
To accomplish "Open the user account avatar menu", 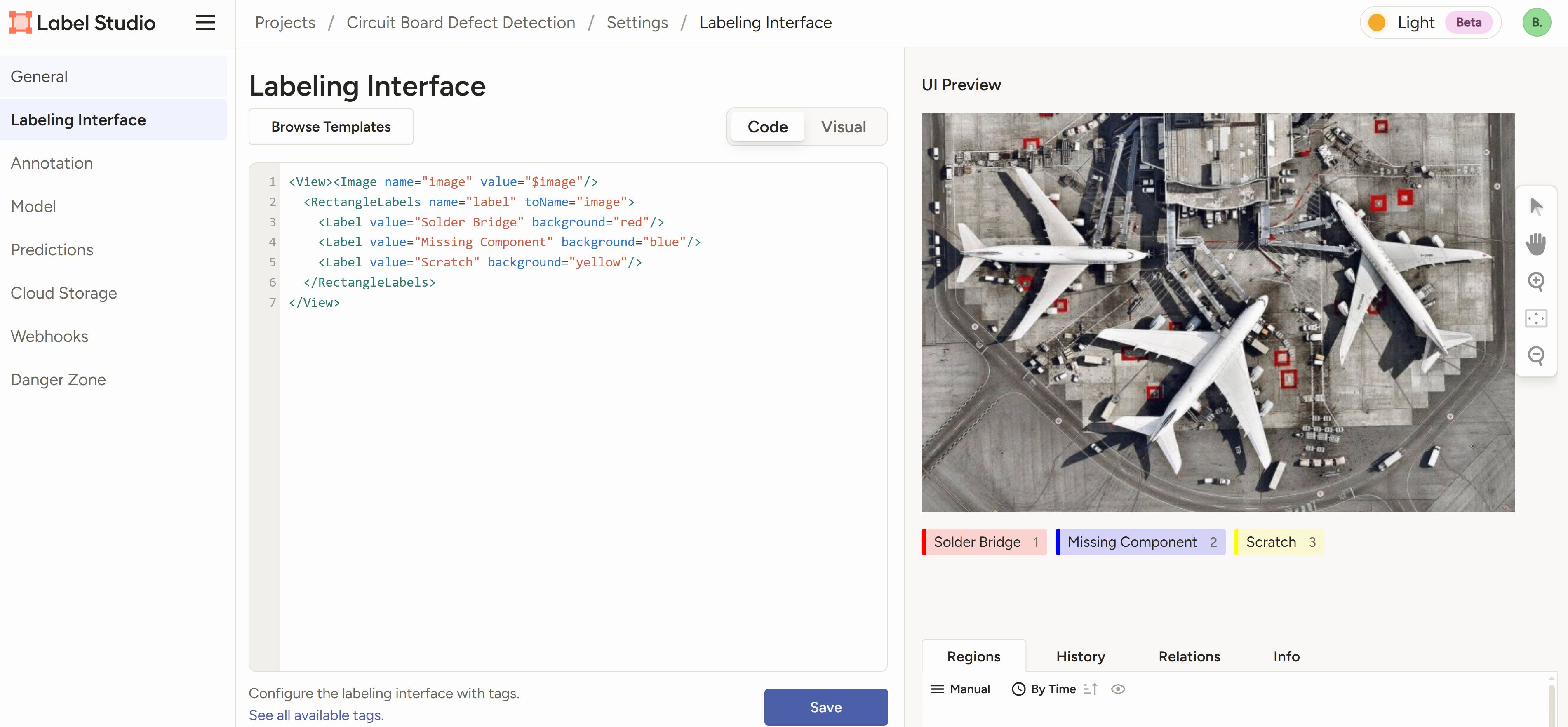I will point(1537,22).
